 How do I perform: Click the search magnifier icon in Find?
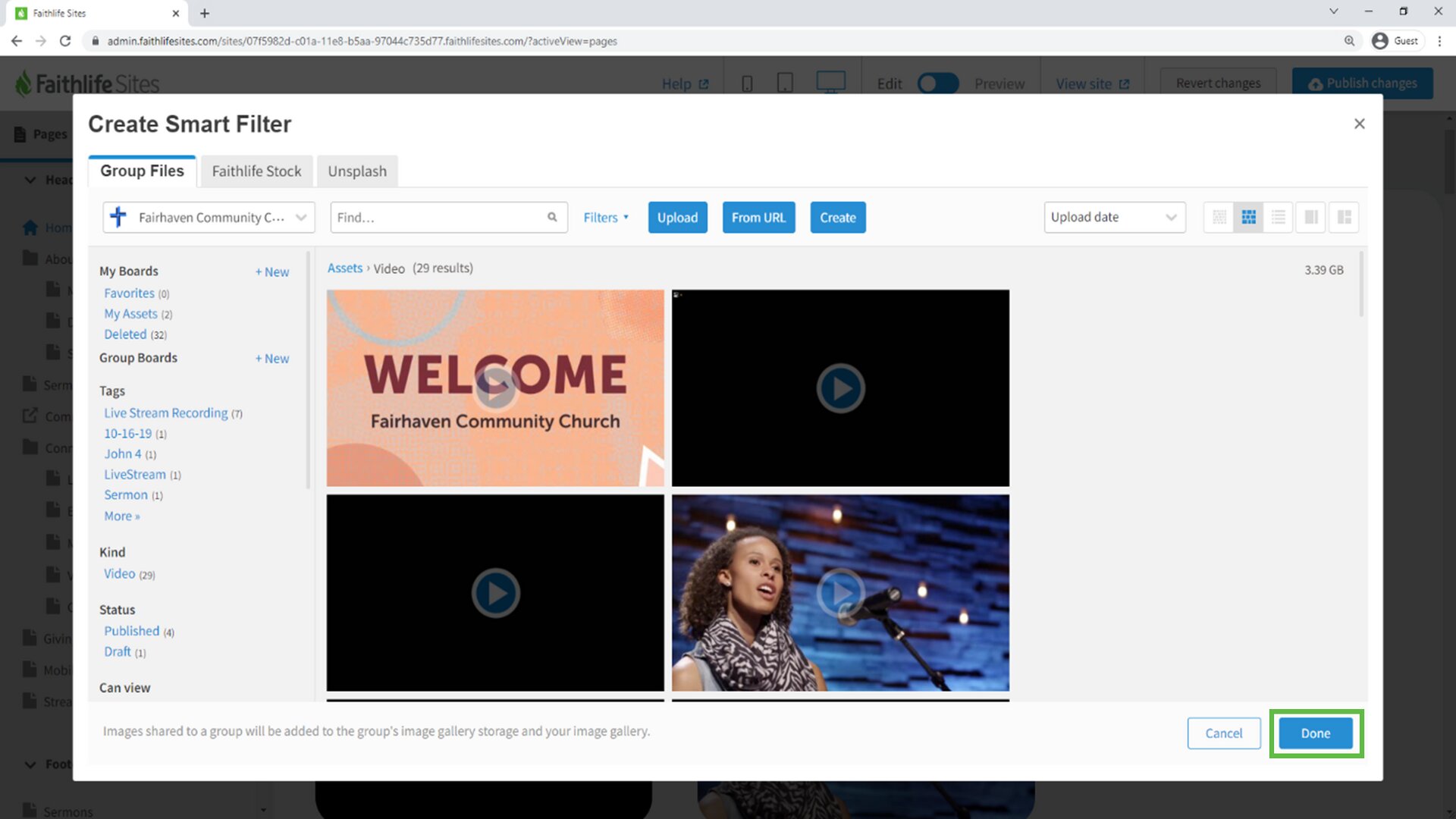point(552,218)
